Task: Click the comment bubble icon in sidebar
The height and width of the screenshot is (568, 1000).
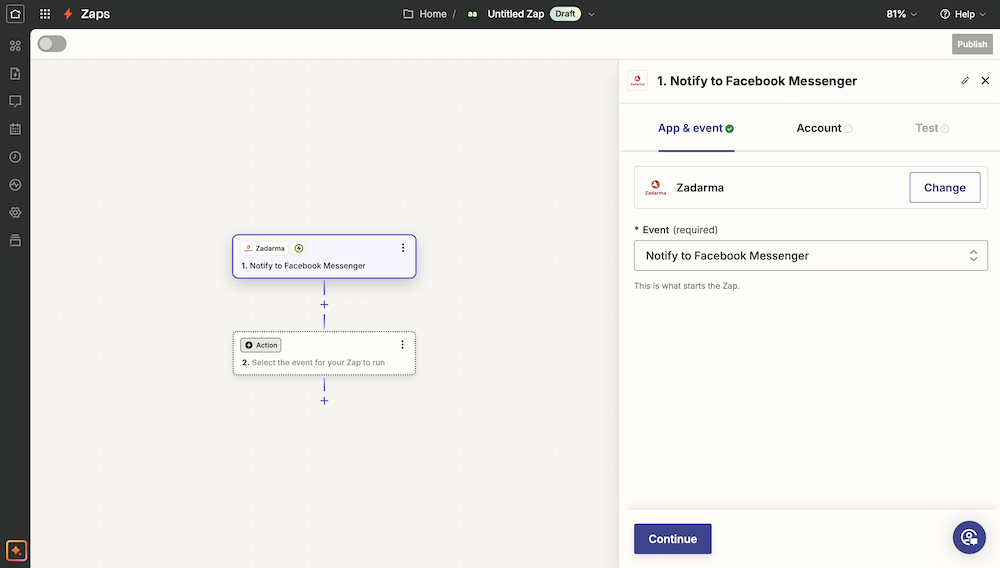Action: coord(15,101)
